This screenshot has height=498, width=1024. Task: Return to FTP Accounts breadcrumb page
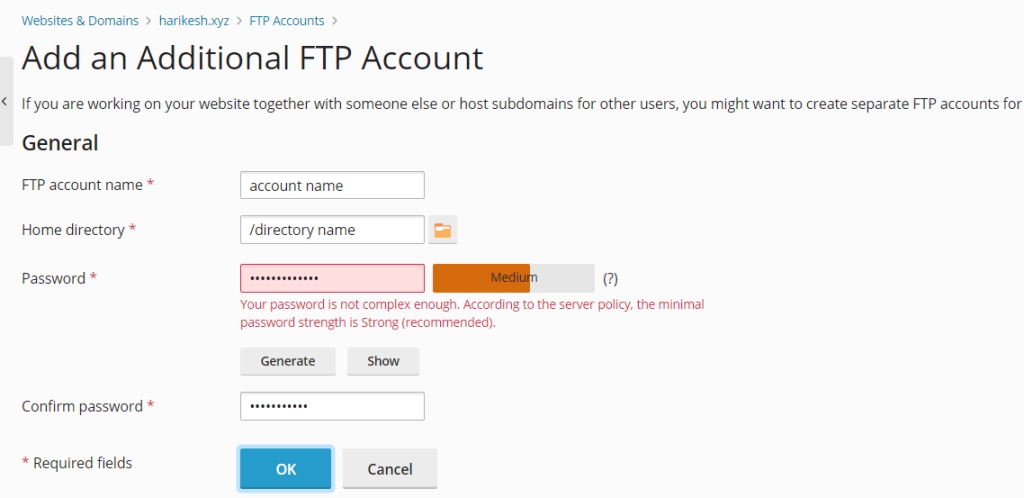coord(287,20)
